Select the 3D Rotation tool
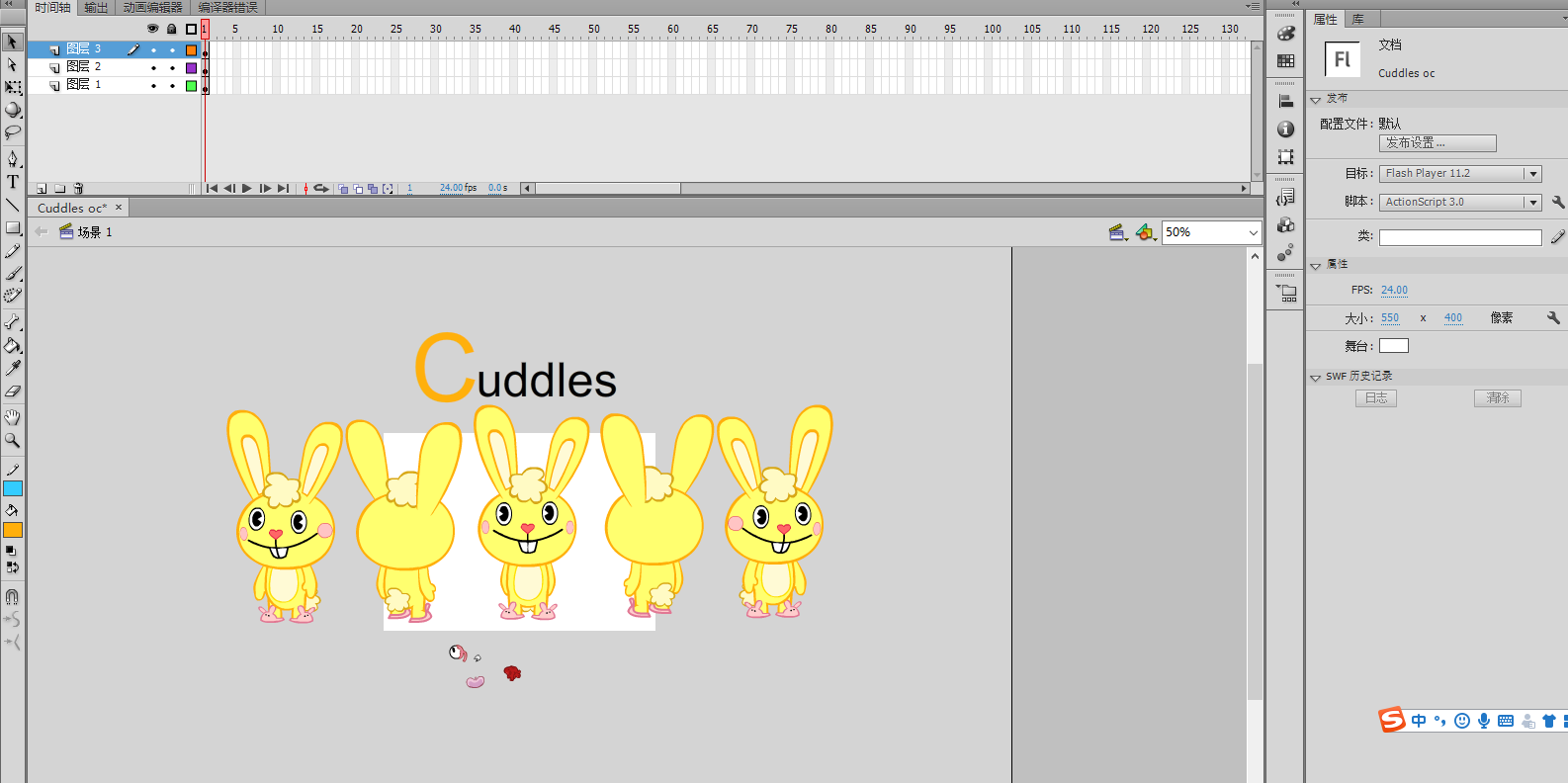1568x783 pixels. pyautogui.click(x=12, y=110)
